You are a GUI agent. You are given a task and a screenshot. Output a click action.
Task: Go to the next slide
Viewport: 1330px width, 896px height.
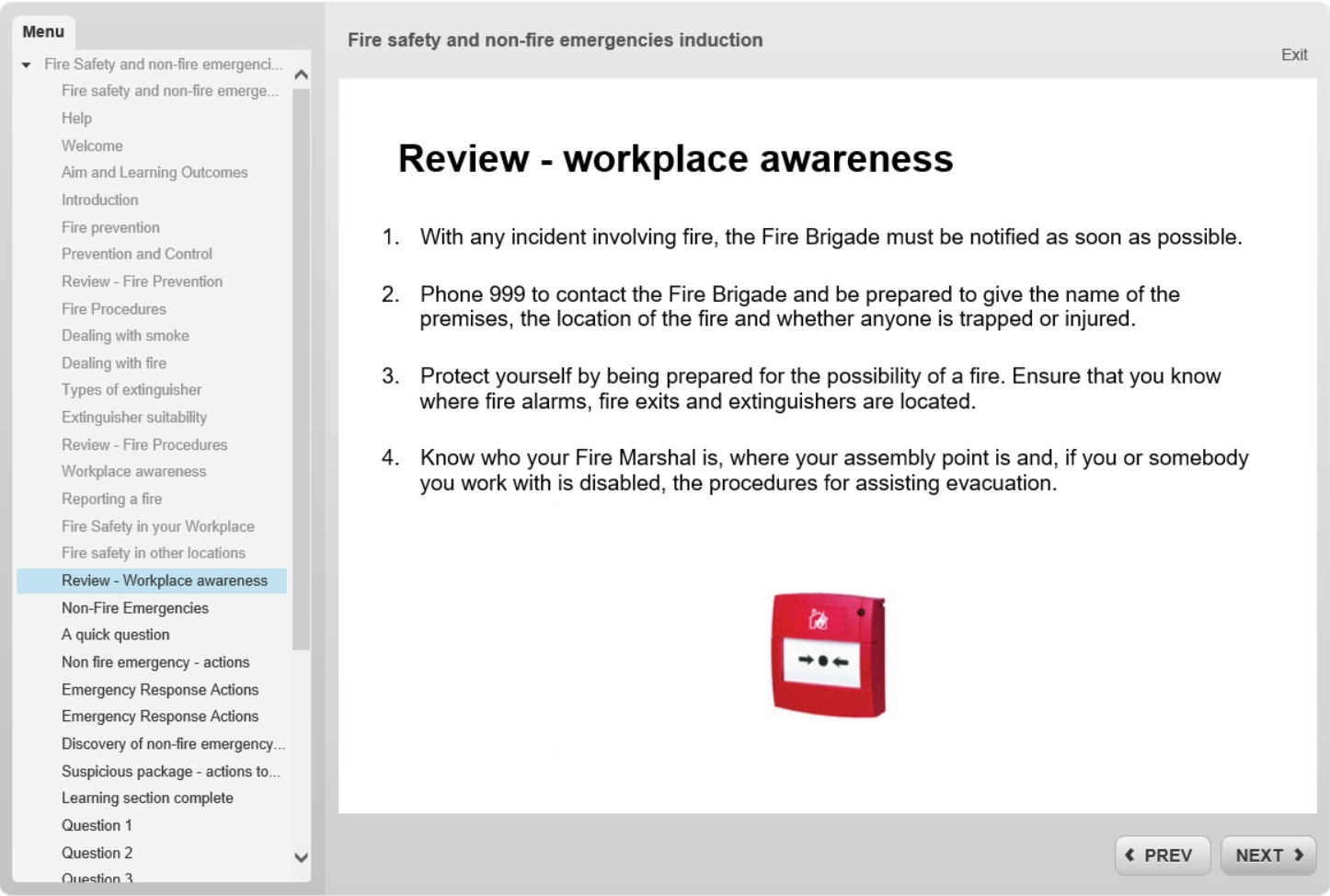click(1268, 855)
